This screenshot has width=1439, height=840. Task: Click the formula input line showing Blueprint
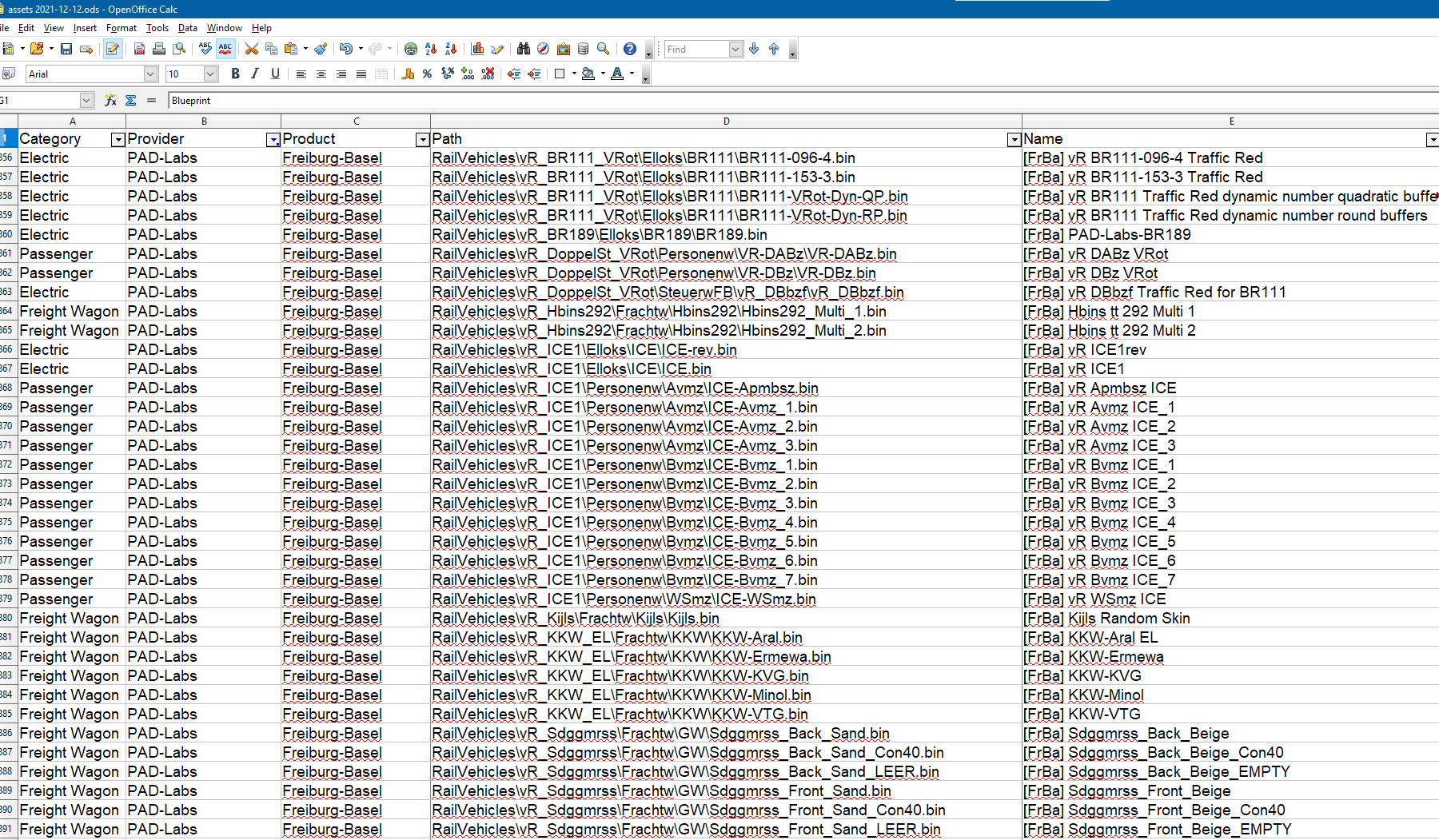click(x=803, y=101)
